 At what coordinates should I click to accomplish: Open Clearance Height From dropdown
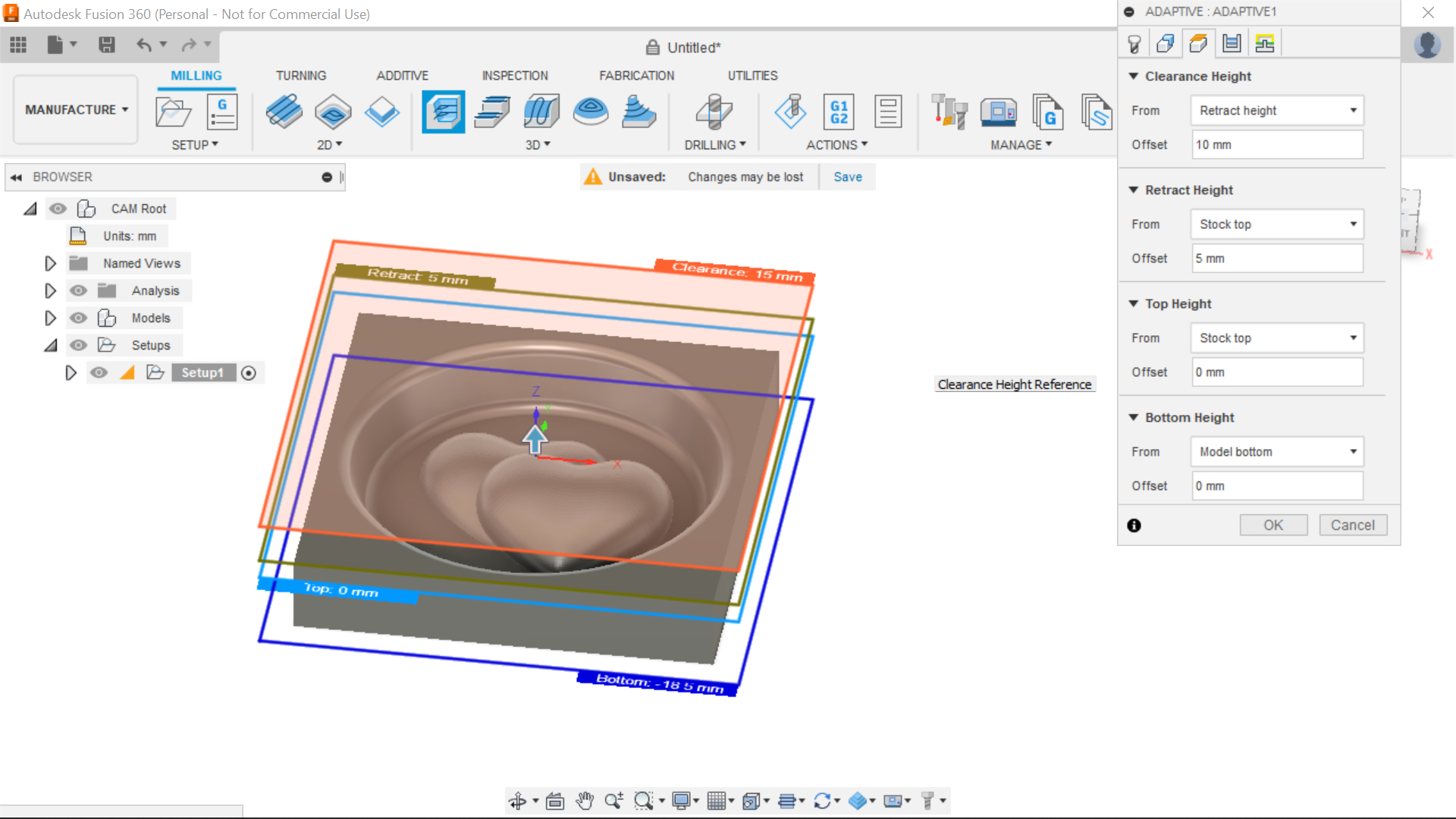pos(1277,111)
